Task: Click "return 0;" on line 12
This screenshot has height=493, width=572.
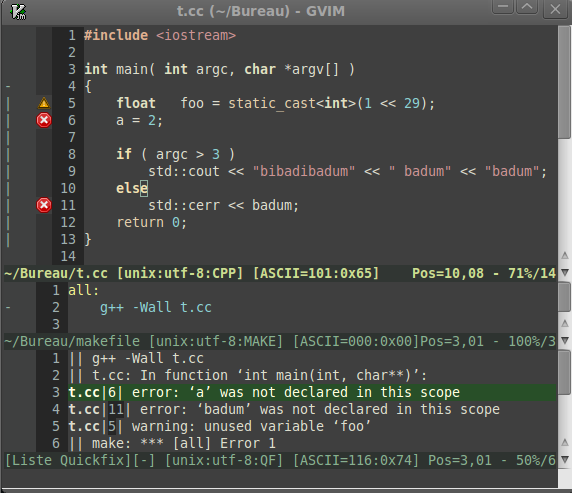Action: pyautogui.click(x=151, y=222)
